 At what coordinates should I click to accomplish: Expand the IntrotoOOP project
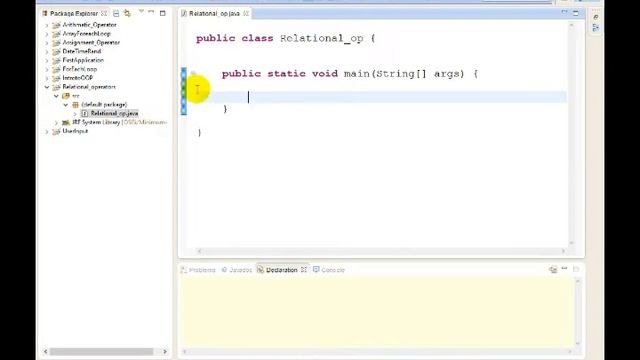[47, 78]
